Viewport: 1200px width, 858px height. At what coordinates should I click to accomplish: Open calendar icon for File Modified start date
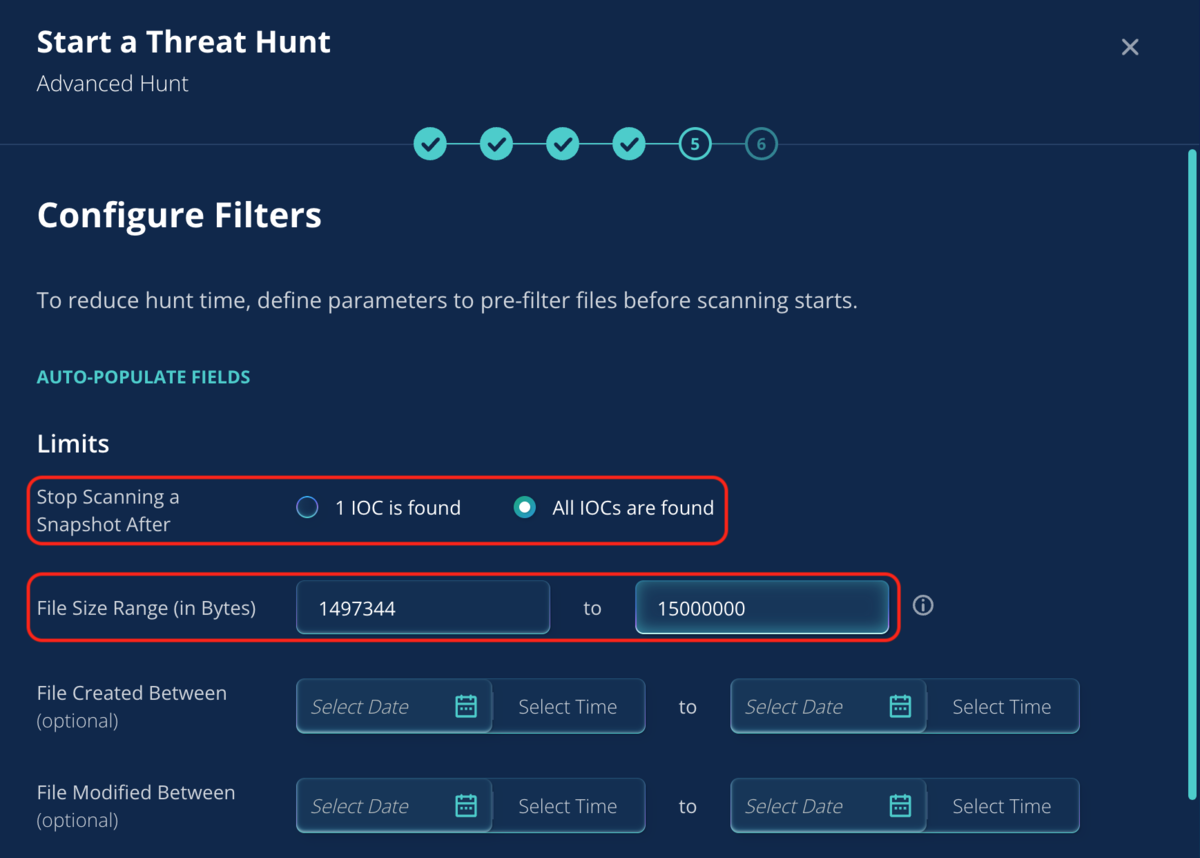click(x=466, y=805)
